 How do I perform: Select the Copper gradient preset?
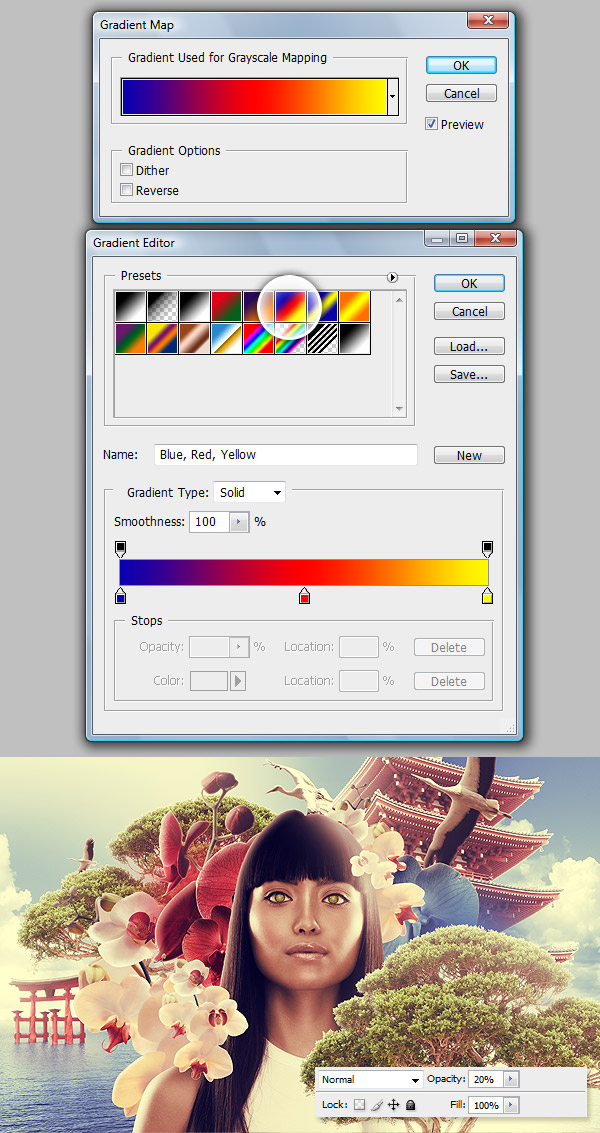click(x=194, y=338)
